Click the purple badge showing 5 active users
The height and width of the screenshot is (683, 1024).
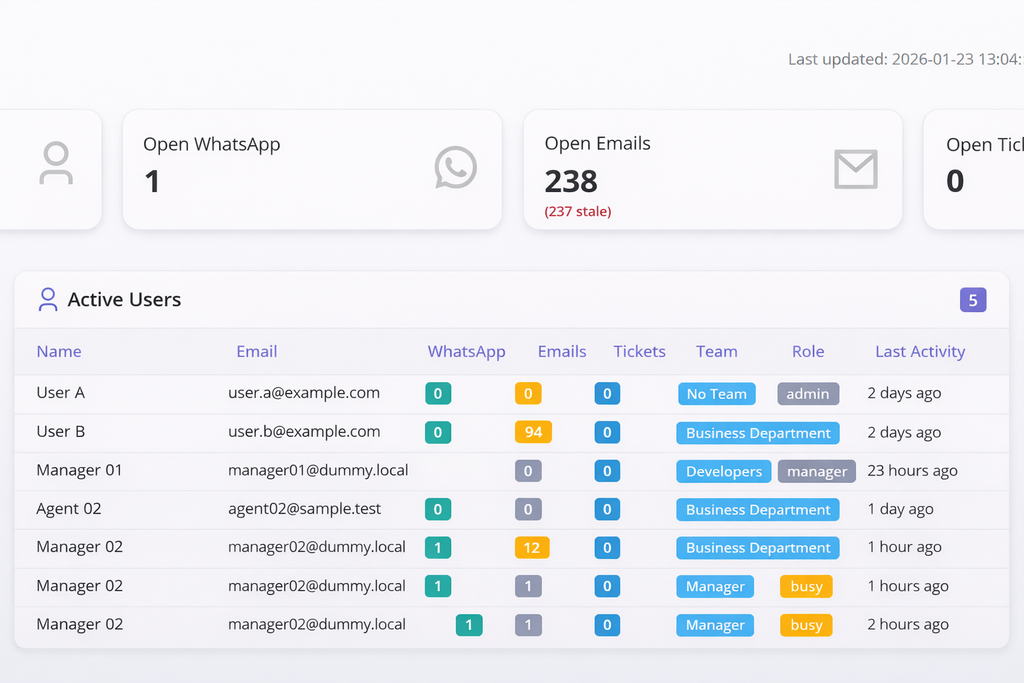coord(973,299)
